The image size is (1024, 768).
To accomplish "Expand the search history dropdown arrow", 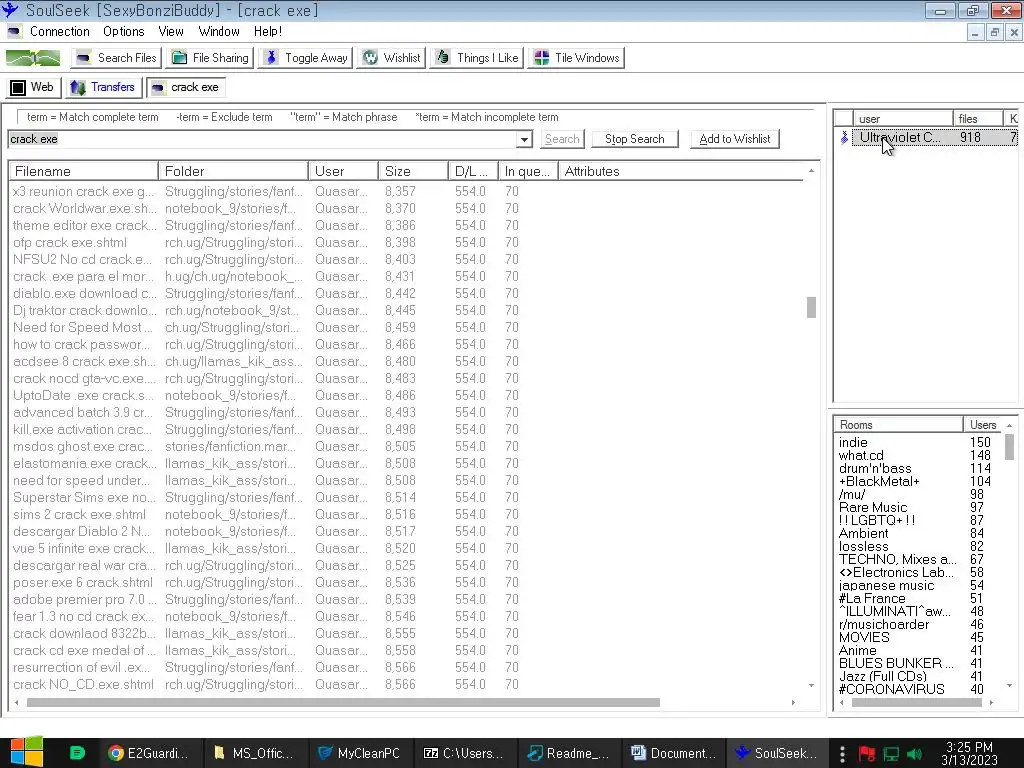I will (524, 139).
